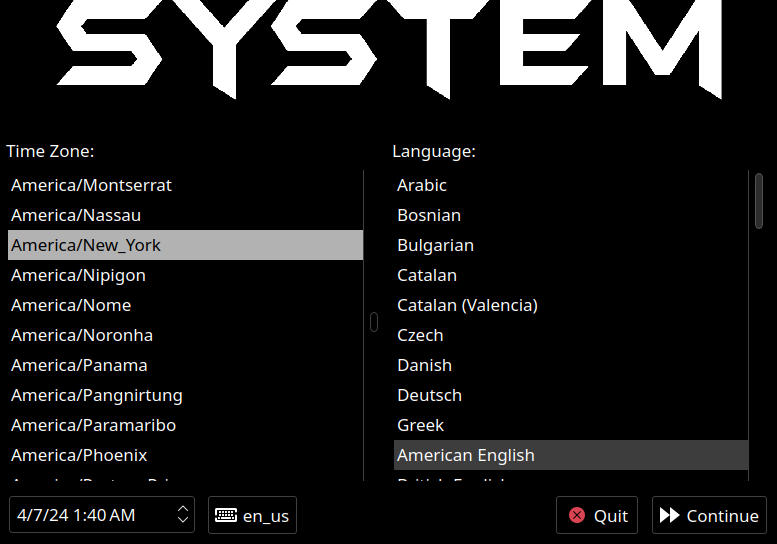Image resolution: width=777 pixels, height=544 pixels.
Task: Increment the date-time spinner up arrow
Action: [183, 510]
